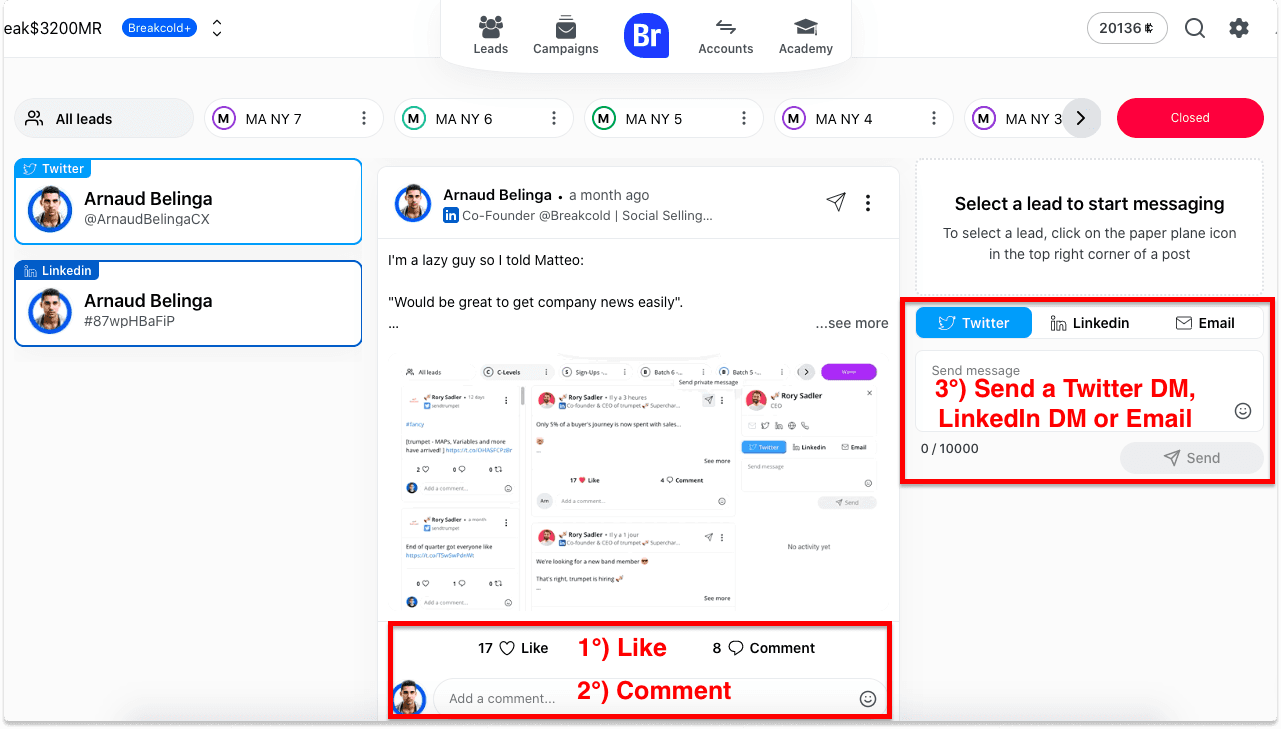Open the sorter chevron next to Breakcold+
1281x729 pixels.
(217, 28)
